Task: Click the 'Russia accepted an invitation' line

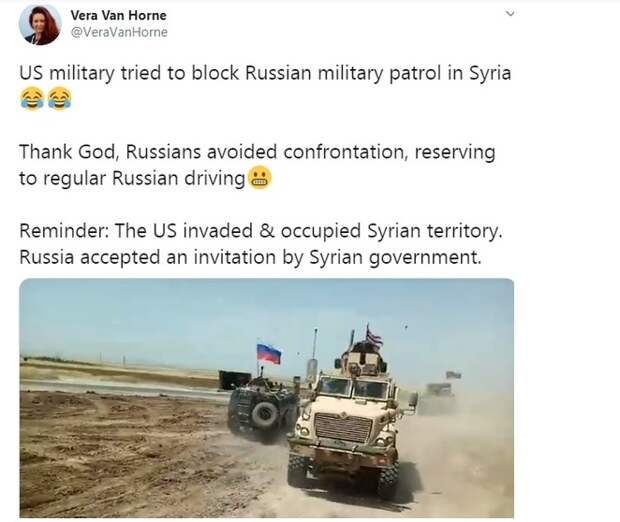Action: tap(147, 257)
